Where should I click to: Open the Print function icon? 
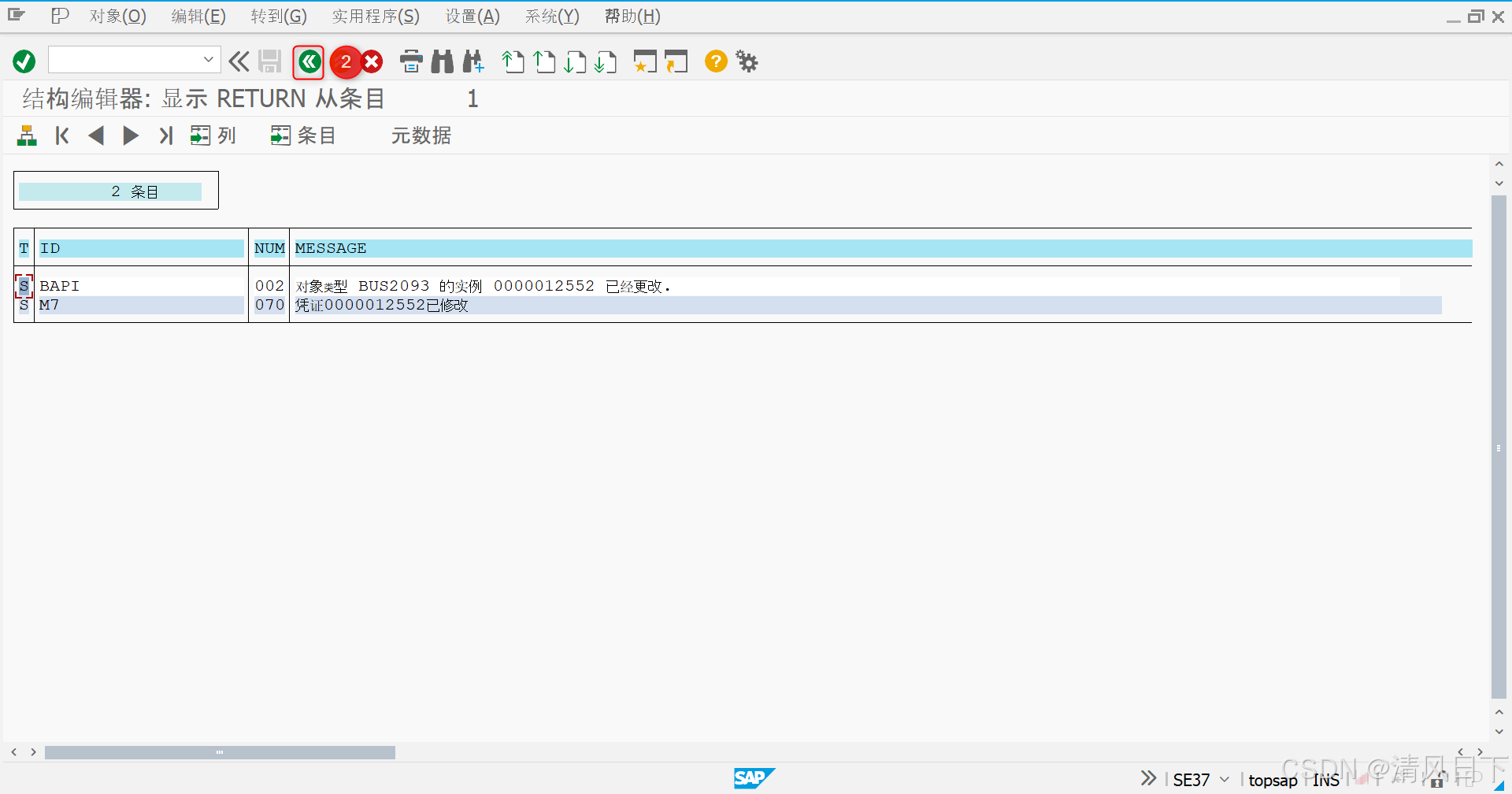click(411, 61)
